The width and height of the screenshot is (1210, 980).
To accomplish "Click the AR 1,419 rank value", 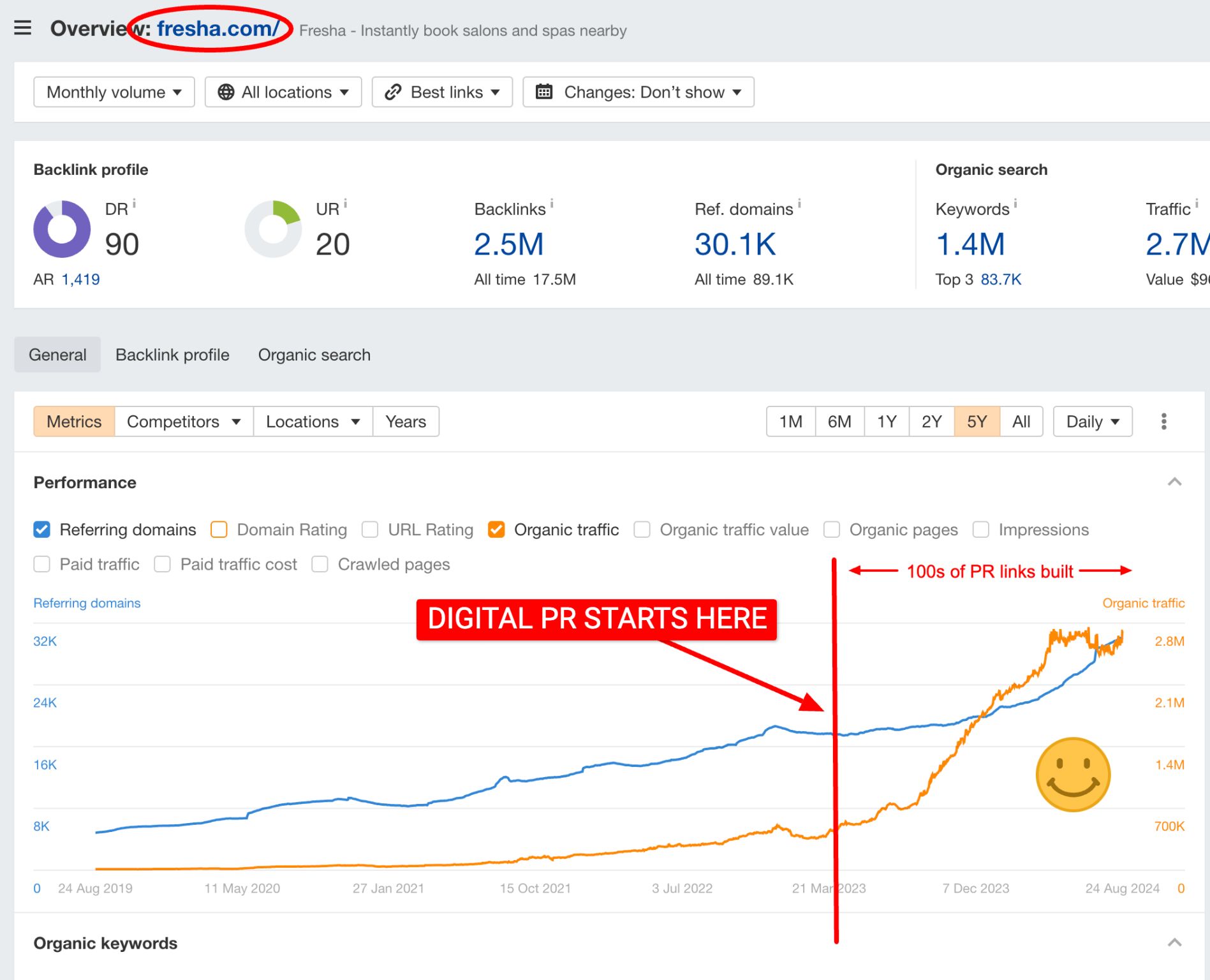I will [81, 279].
